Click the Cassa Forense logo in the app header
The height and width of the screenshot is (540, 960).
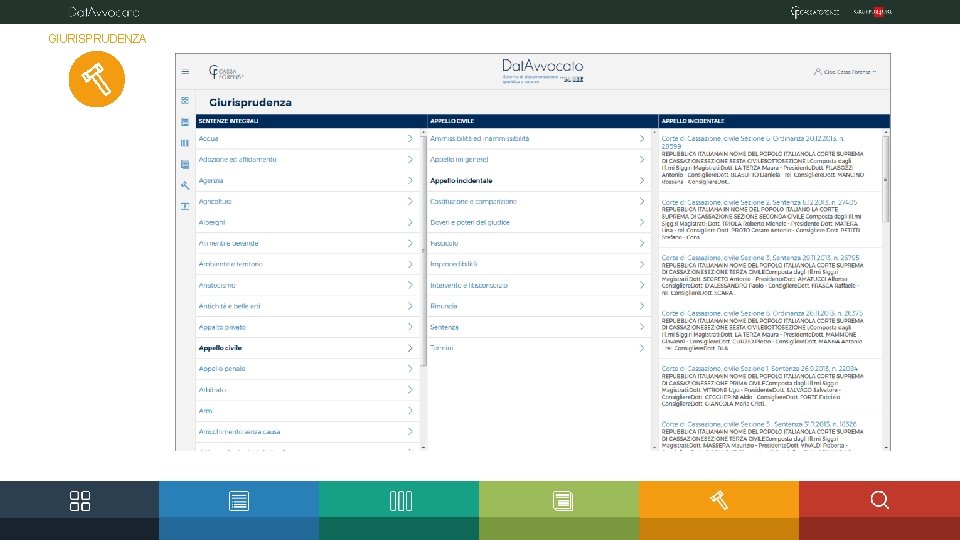point(226,72)
